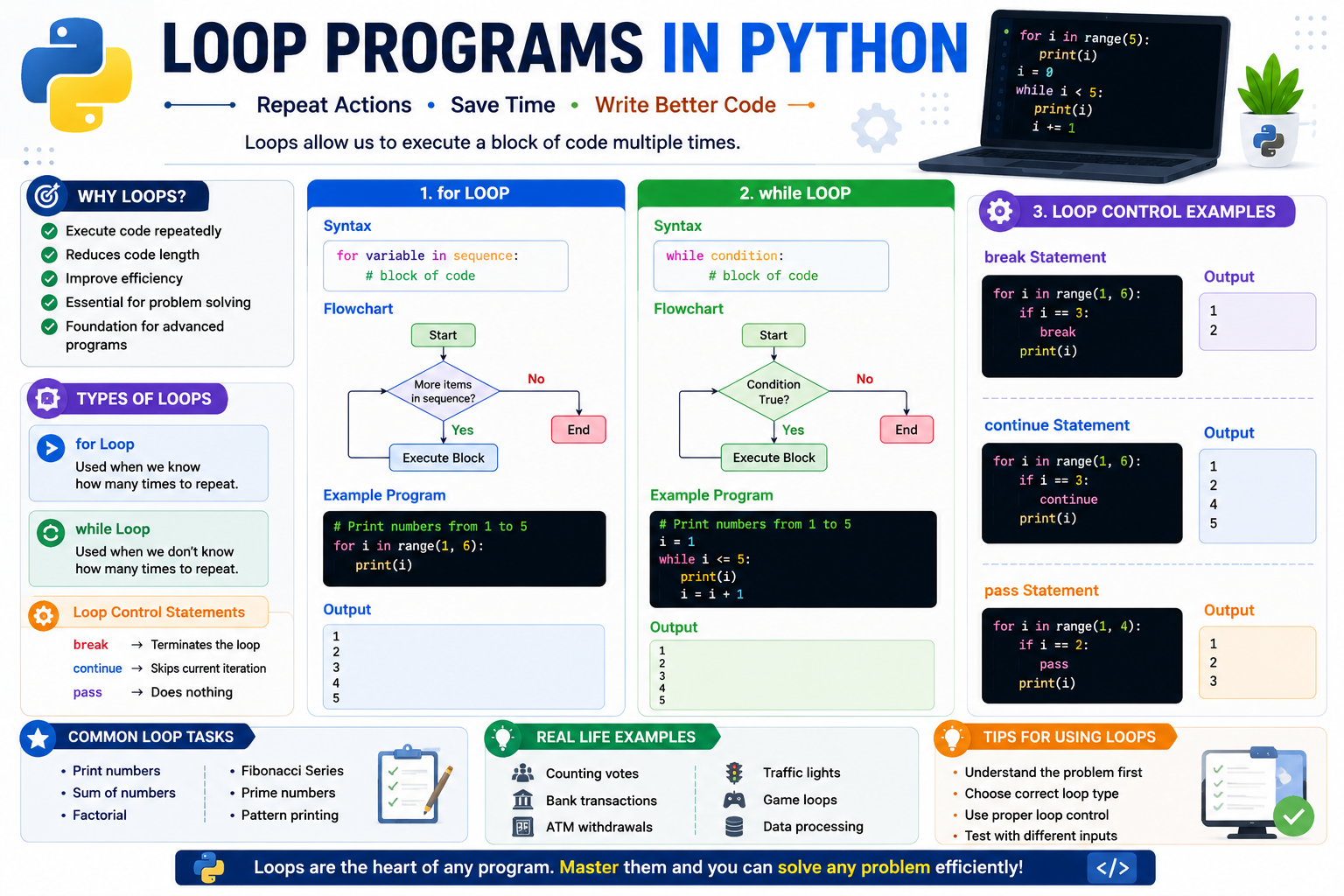Click the while Loop title in Types of Loops
Image resolution: width=1344 pixels, height=896 pixels.
tap(113, 529)
